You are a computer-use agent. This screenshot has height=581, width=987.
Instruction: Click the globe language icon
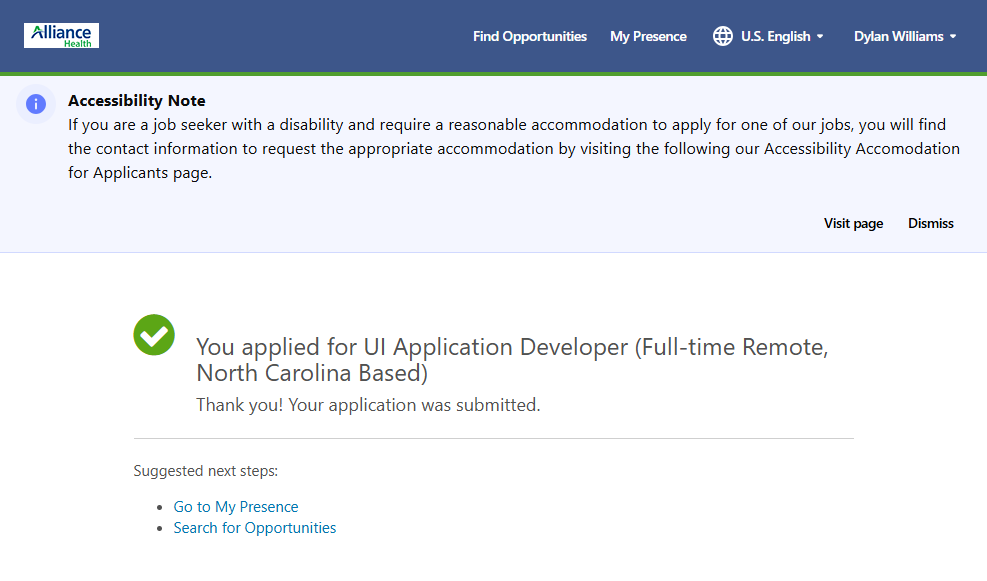click(x=722, y=36)
